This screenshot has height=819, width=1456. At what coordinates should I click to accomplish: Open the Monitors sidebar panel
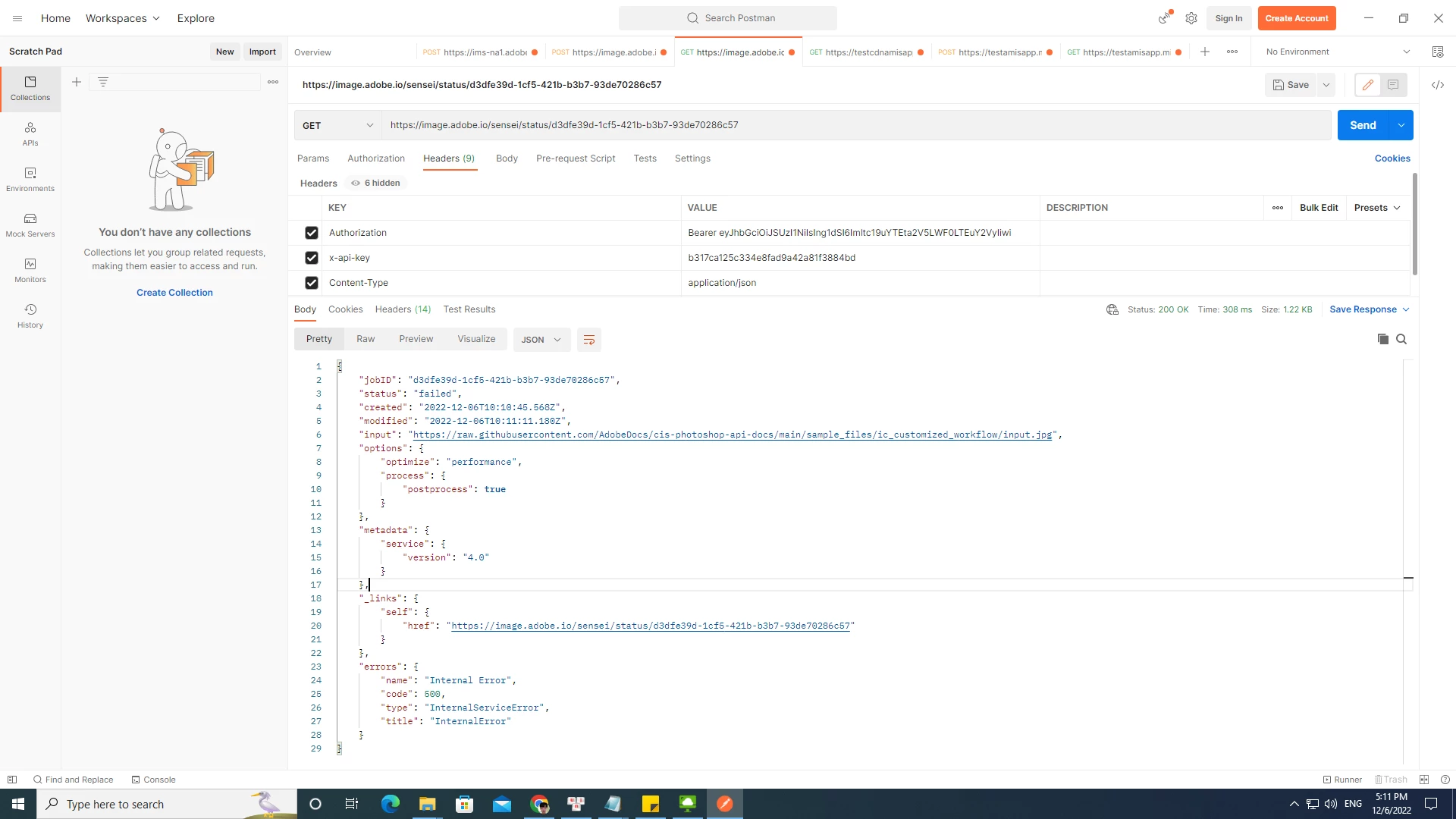[x=30, y=270]
